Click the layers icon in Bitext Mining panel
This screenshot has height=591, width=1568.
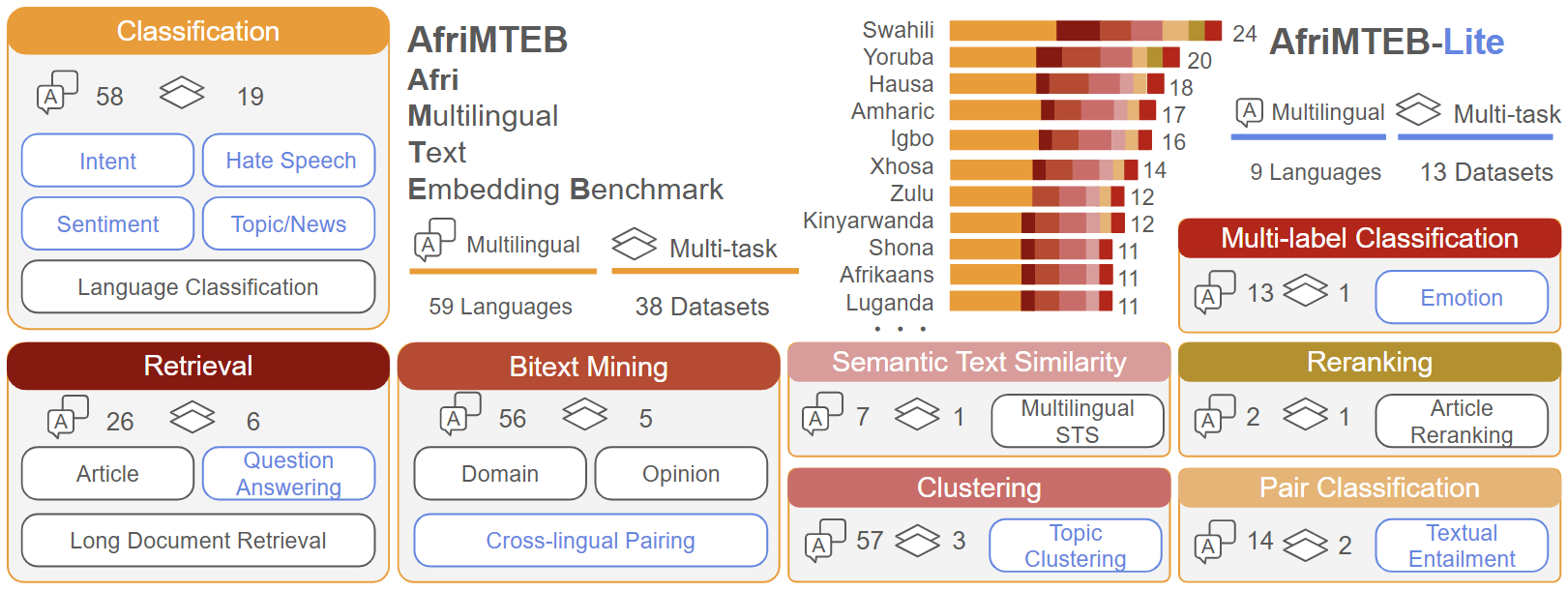click(x=584, y=416)
